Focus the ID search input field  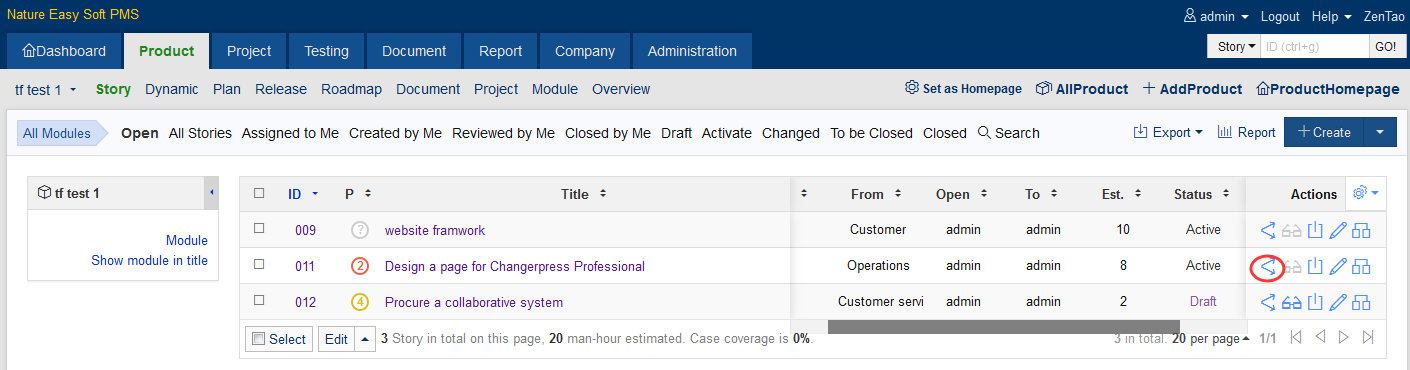[1314, 47]
